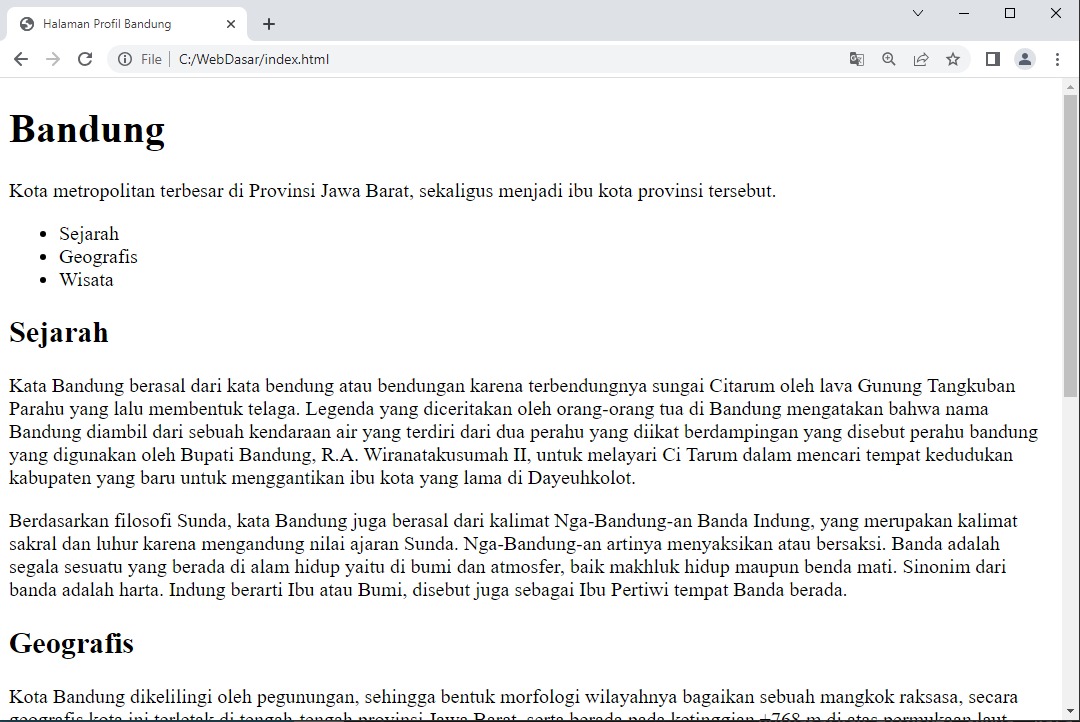Open the Chrome three-dot menu
The image size is (1080, 722).
tap(1057, 59)
